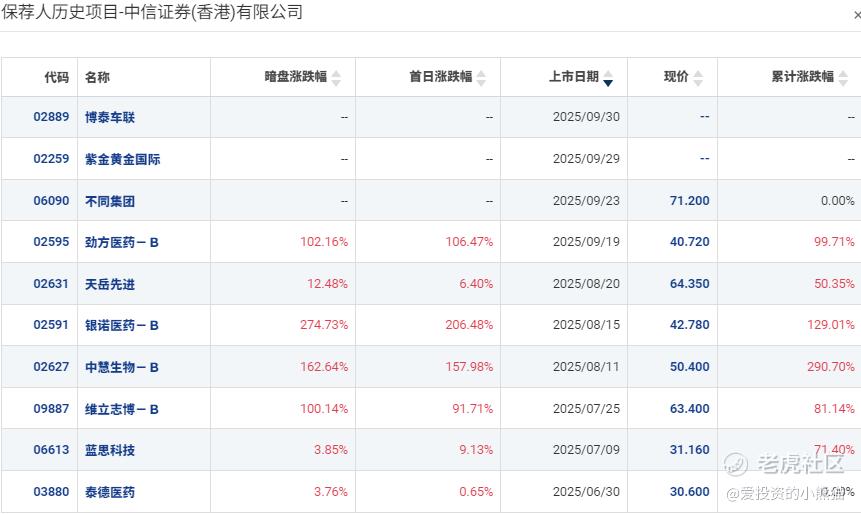Screen dimensions: 861x514
Task: Select the 129.01% cumulative gain cell
Action: (831, 325)
